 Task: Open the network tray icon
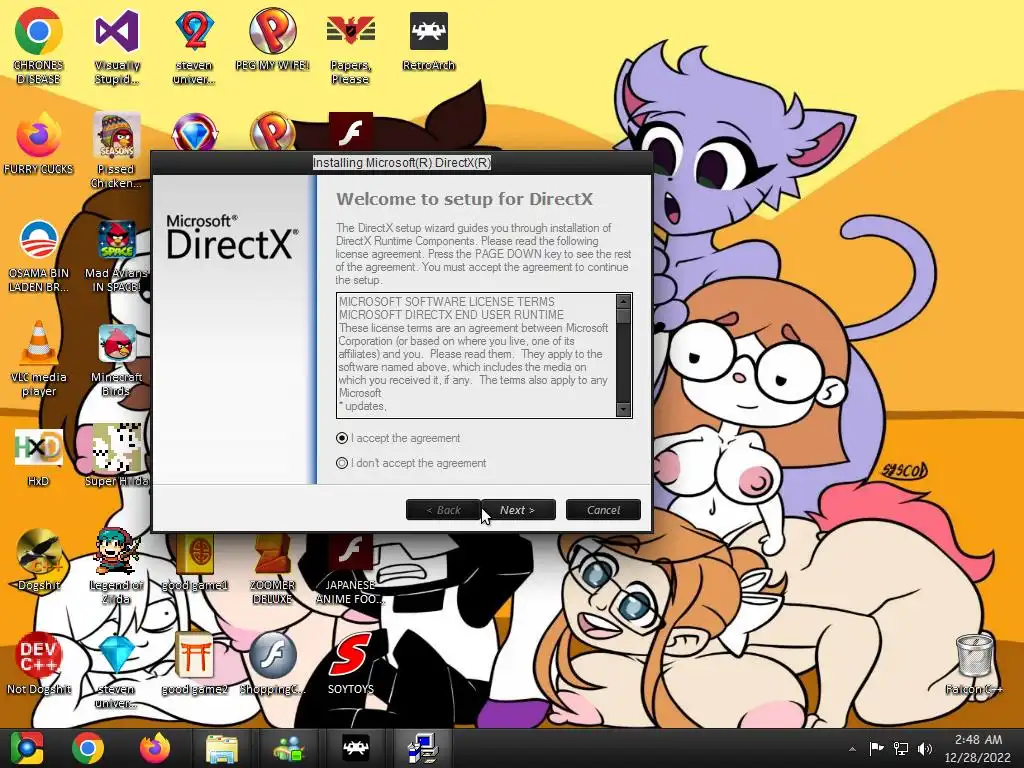pyautogui.click(x=901, y=748)
